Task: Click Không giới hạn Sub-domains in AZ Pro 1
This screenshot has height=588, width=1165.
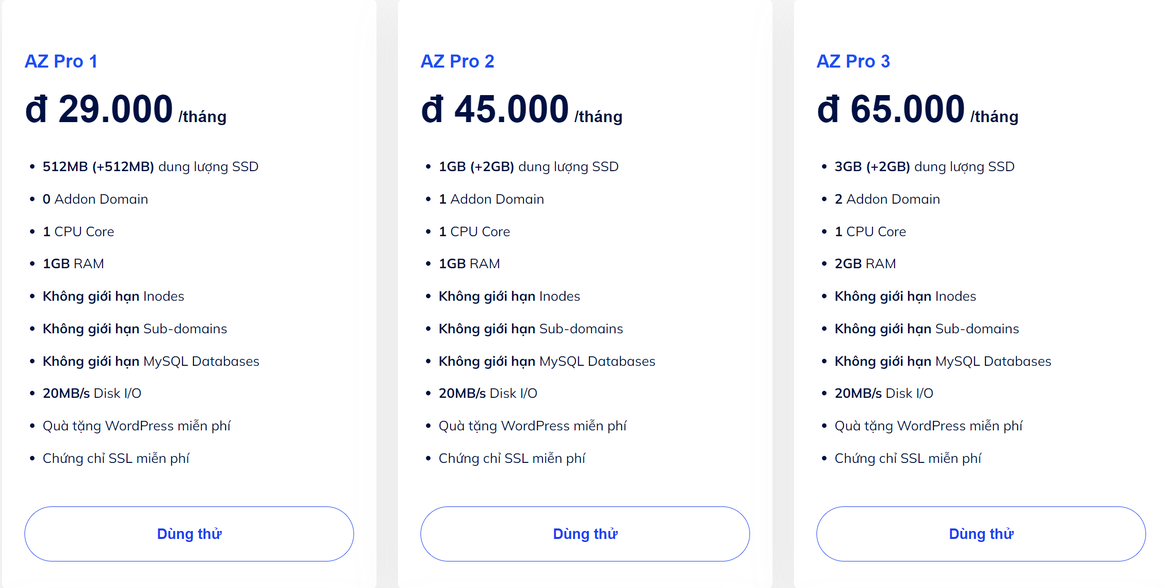Action: point(134,329)
